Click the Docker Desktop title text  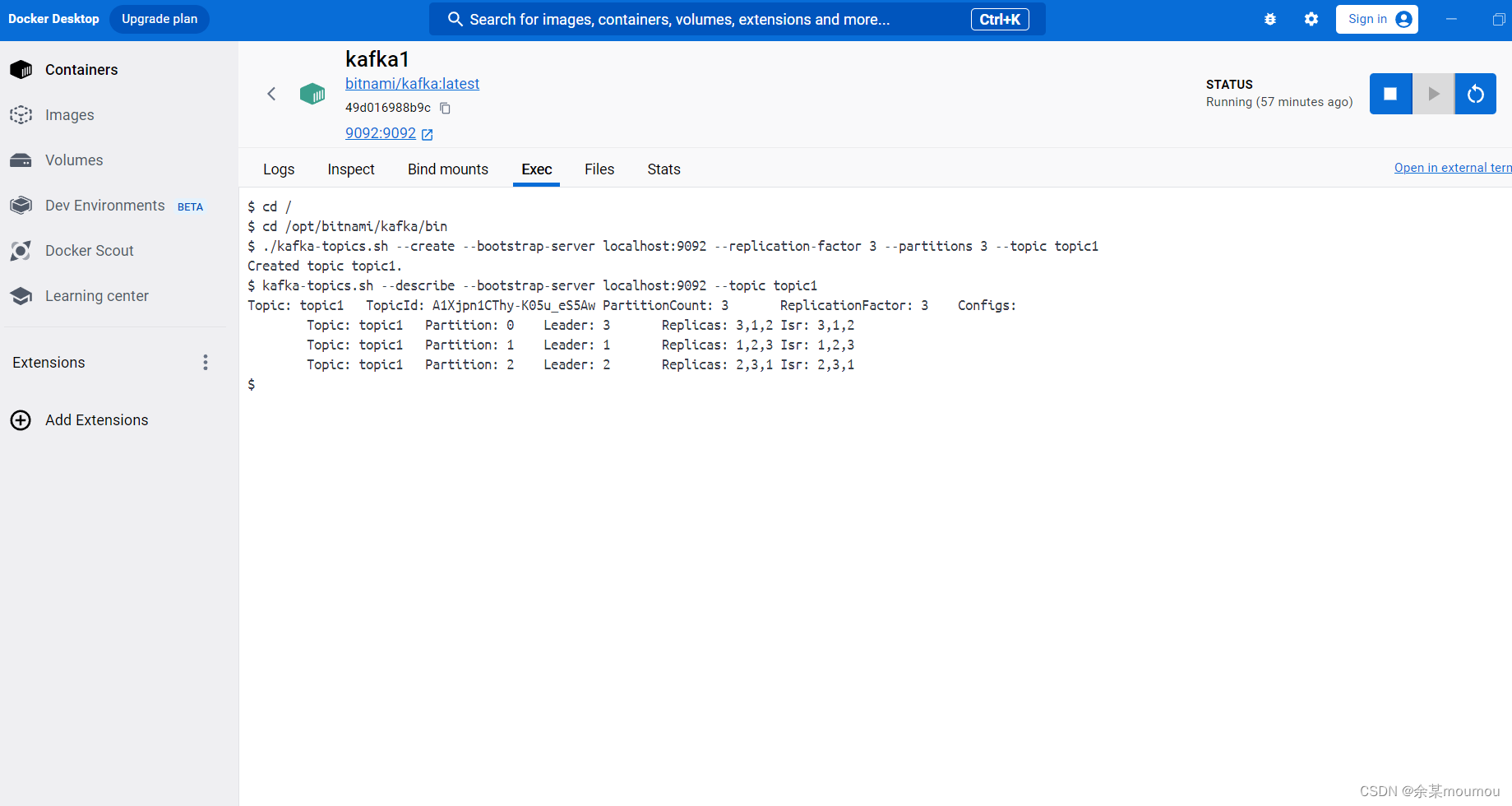click(53, 19)
